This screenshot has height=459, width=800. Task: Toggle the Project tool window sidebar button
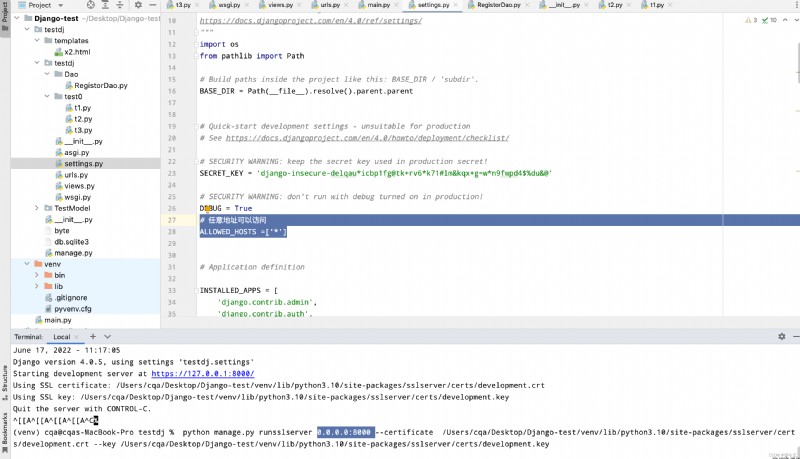[x=5, y=16]
